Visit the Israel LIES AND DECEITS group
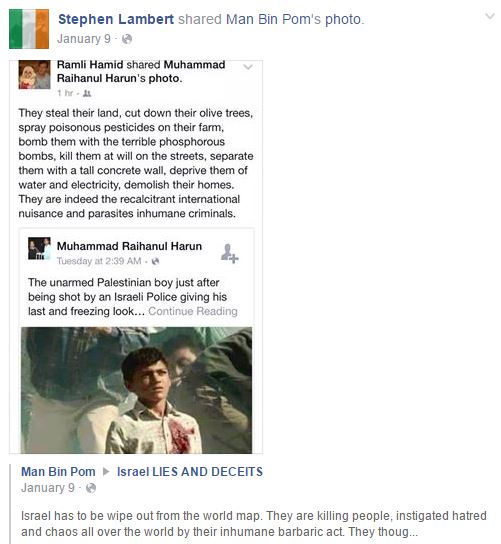The height and width of the screenshot is (544, 501). point(190,471)
